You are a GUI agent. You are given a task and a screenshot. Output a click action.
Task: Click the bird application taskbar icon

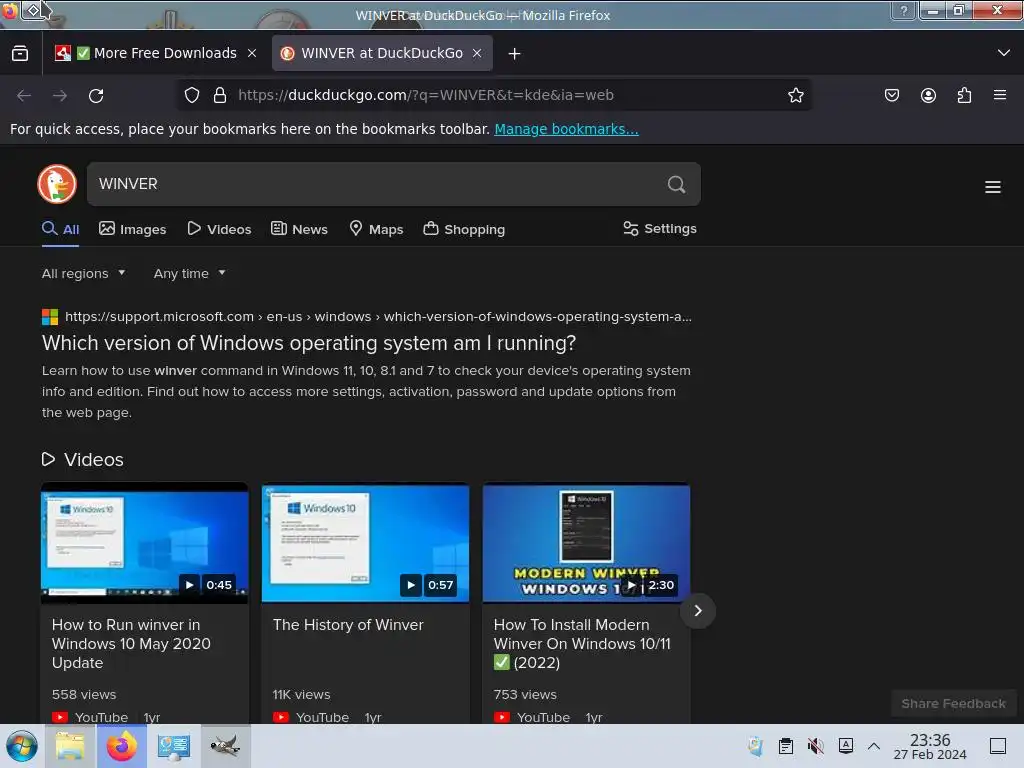(x=225, y=746)
